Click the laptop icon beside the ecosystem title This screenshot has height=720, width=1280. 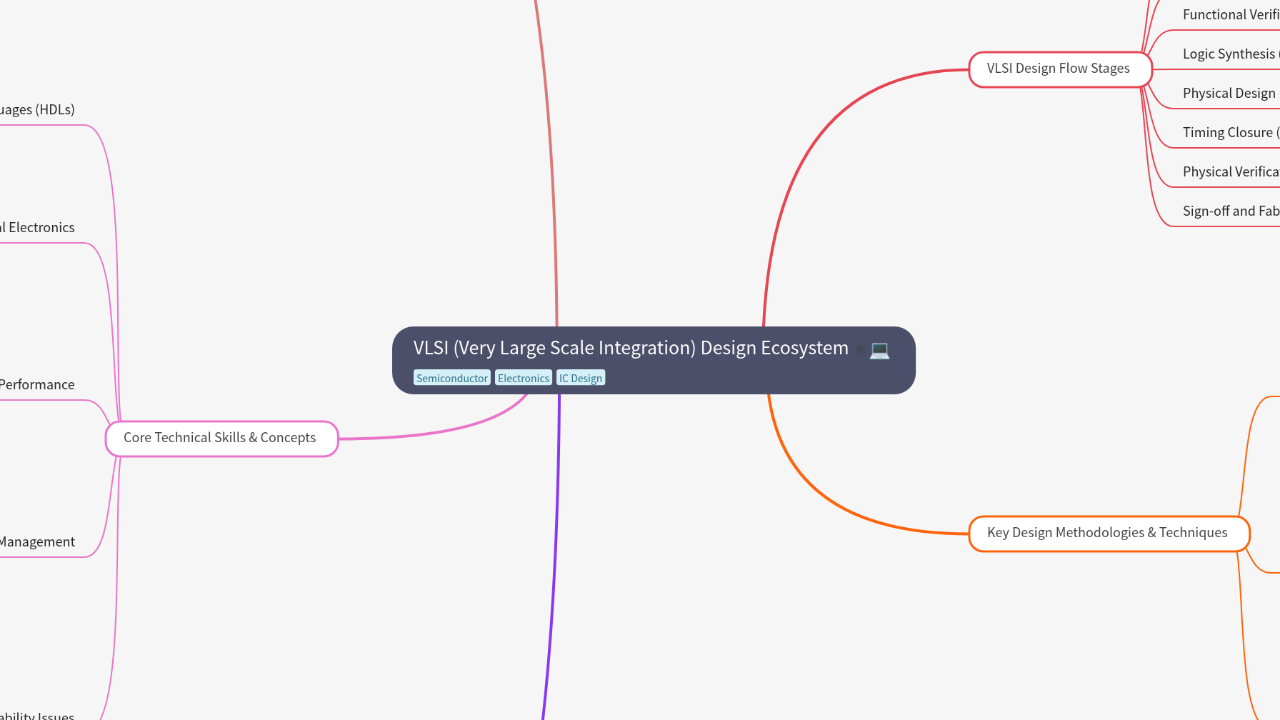[879, 351]
